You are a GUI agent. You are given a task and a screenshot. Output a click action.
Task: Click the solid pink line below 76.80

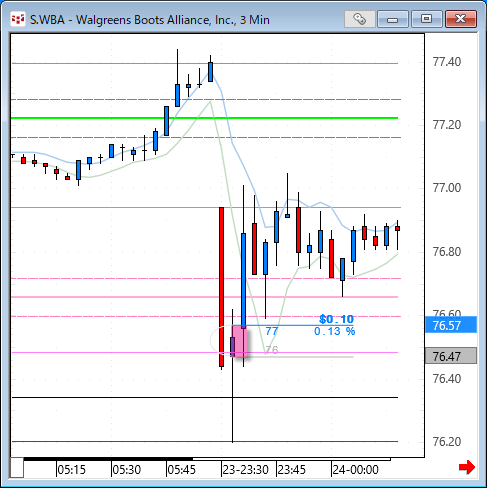(x=205, y=297)
